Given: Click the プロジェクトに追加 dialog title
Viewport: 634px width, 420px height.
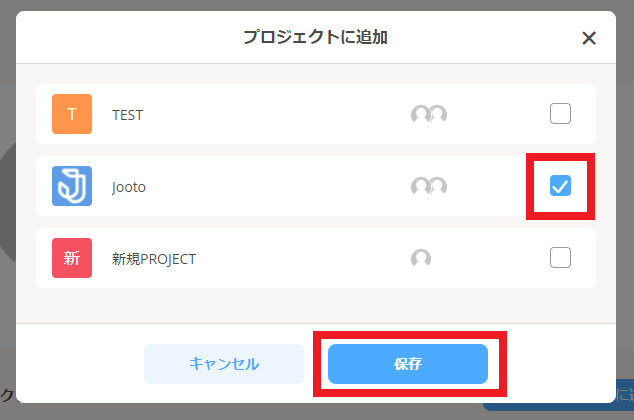Looking at the screenshot, I should (x=315, y=38).
